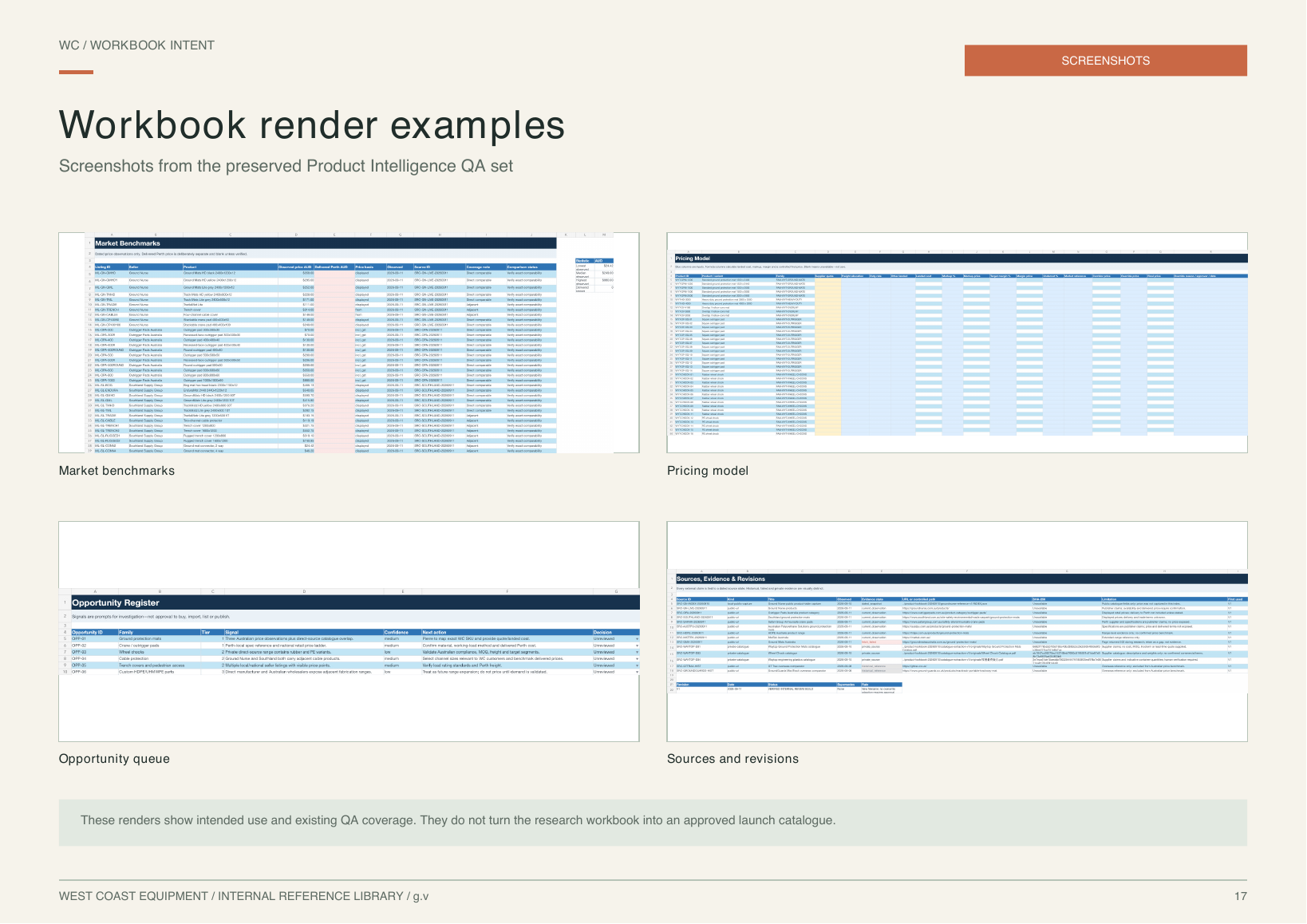This screenshot has width=1307, height=924.
Task: Open Decision dropdown for row OPP-03
Action: [x=637, y=653]
